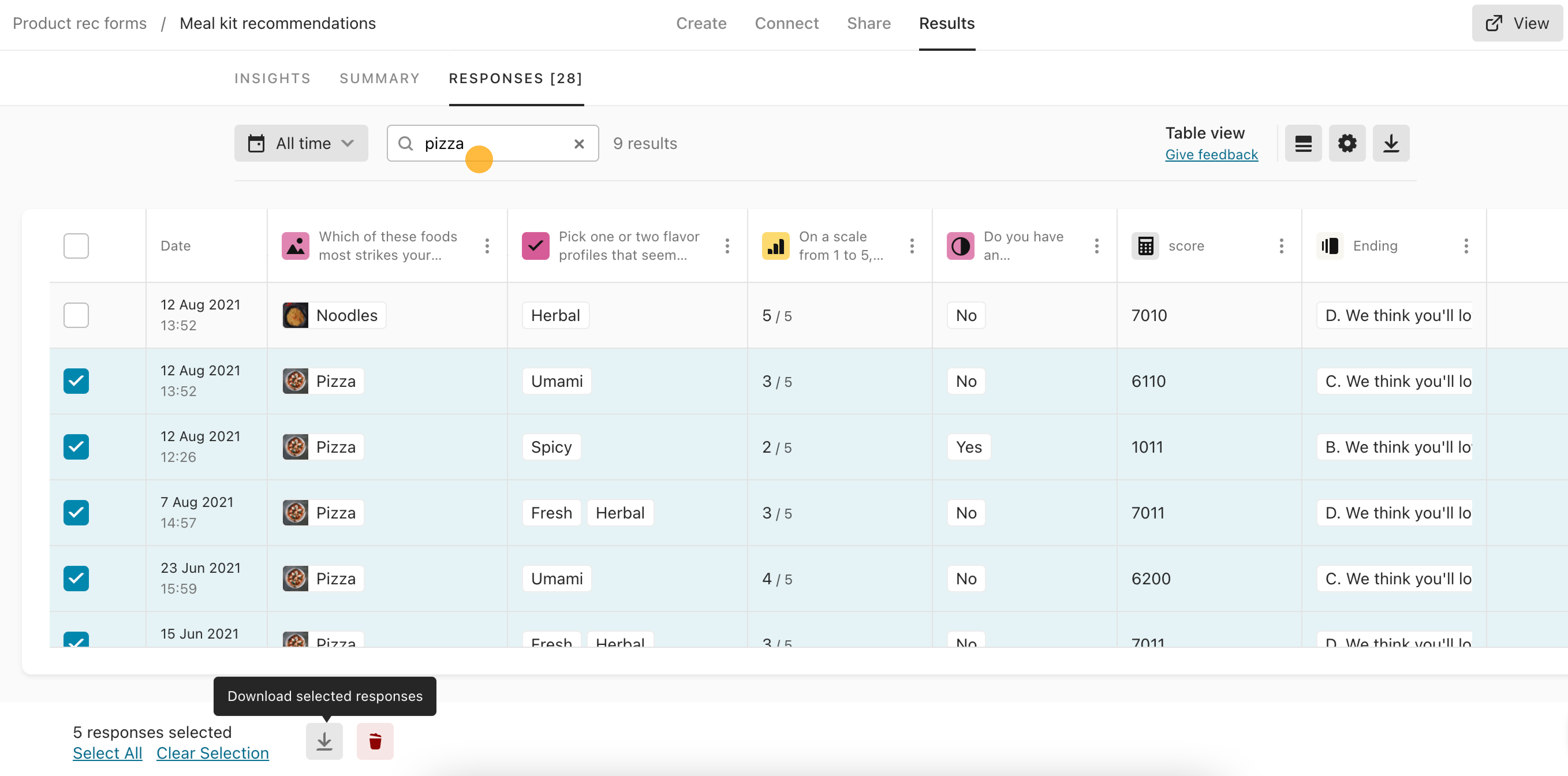Click Pizza thumbnail in 7 Aug row
1568x776 pixels.
pos(295,512)
